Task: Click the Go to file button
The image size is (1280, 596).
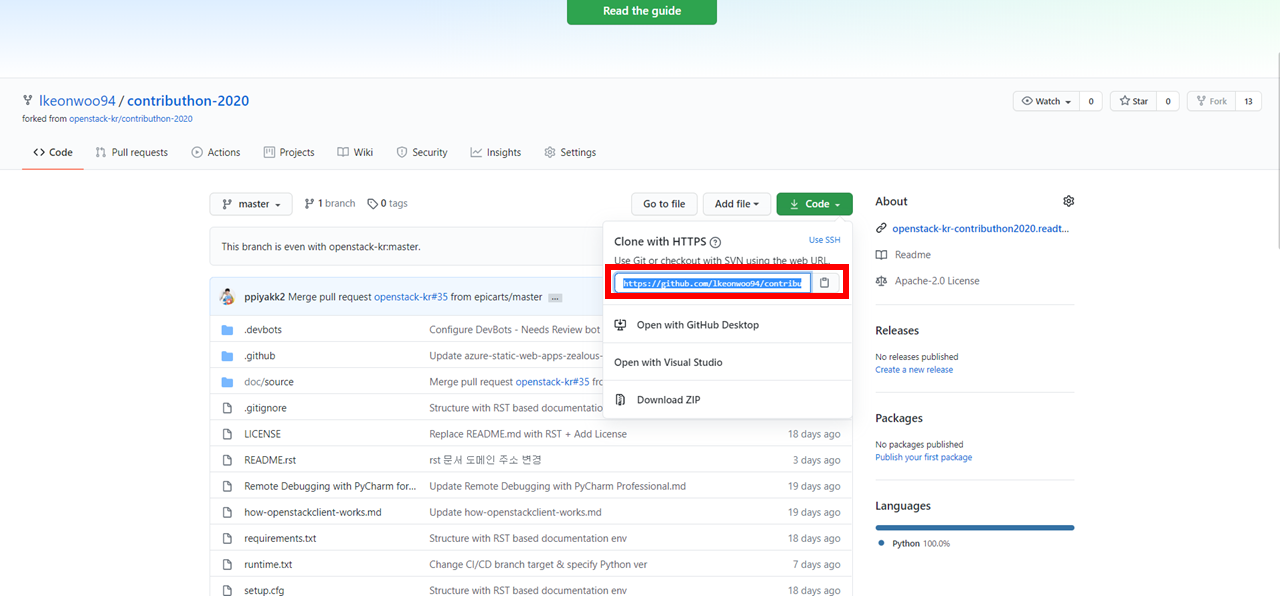Action: tap(664, 204)
